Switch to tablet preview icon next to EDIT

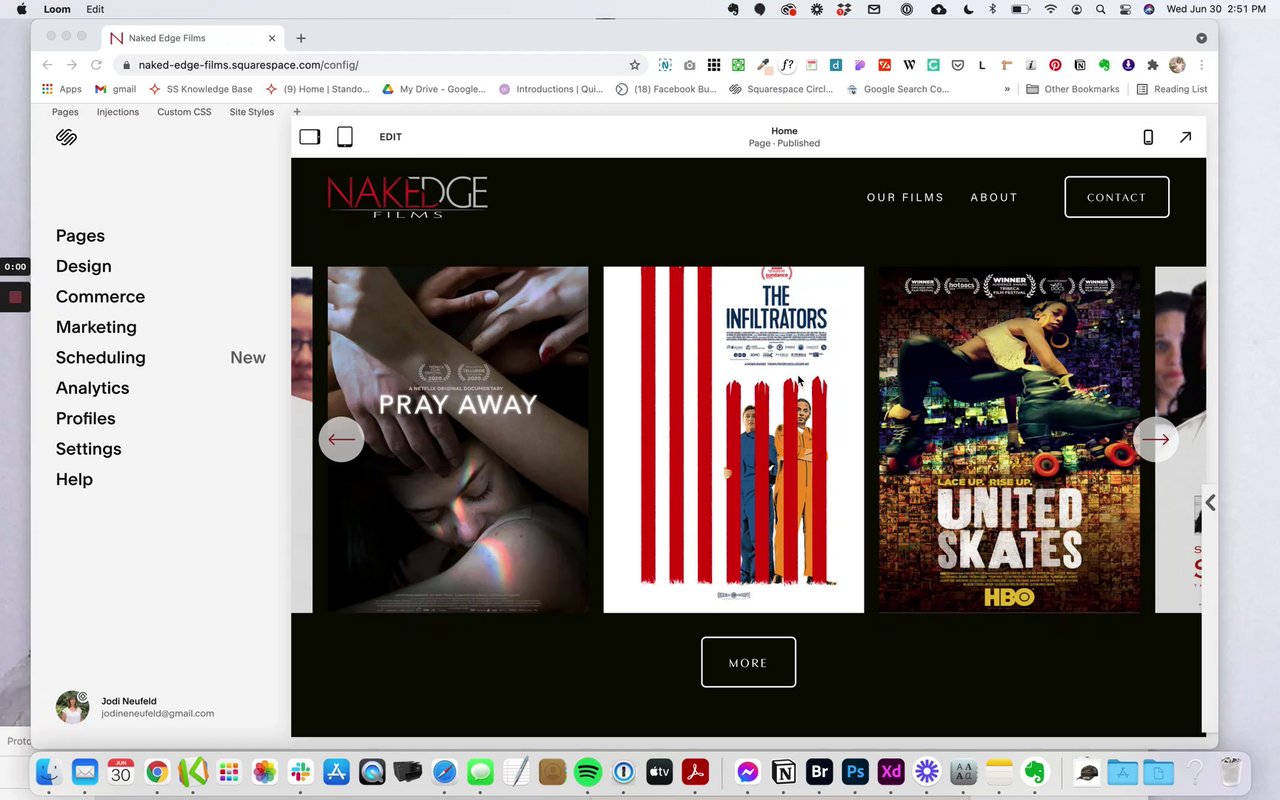[345, 137]
